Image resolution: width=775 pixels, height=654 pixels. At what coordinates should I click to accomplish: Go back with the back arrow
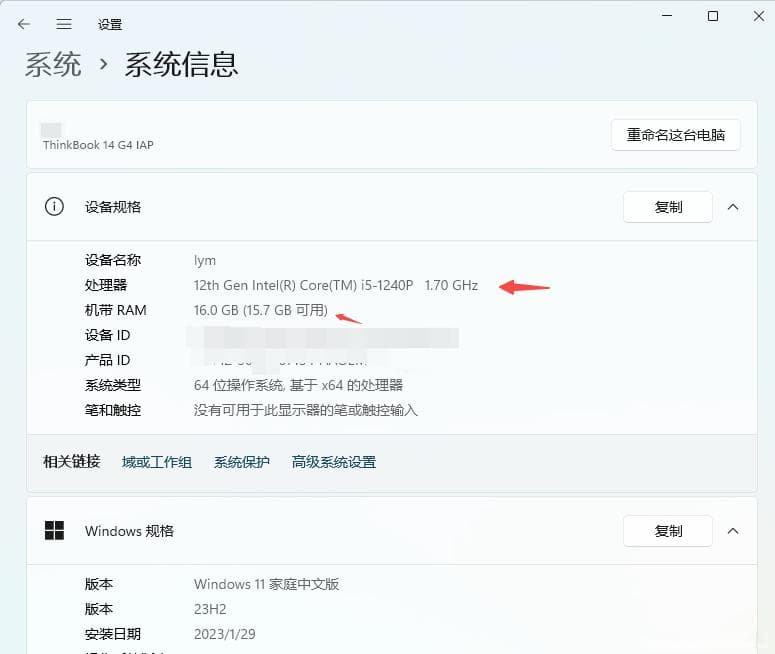[24, 24]
